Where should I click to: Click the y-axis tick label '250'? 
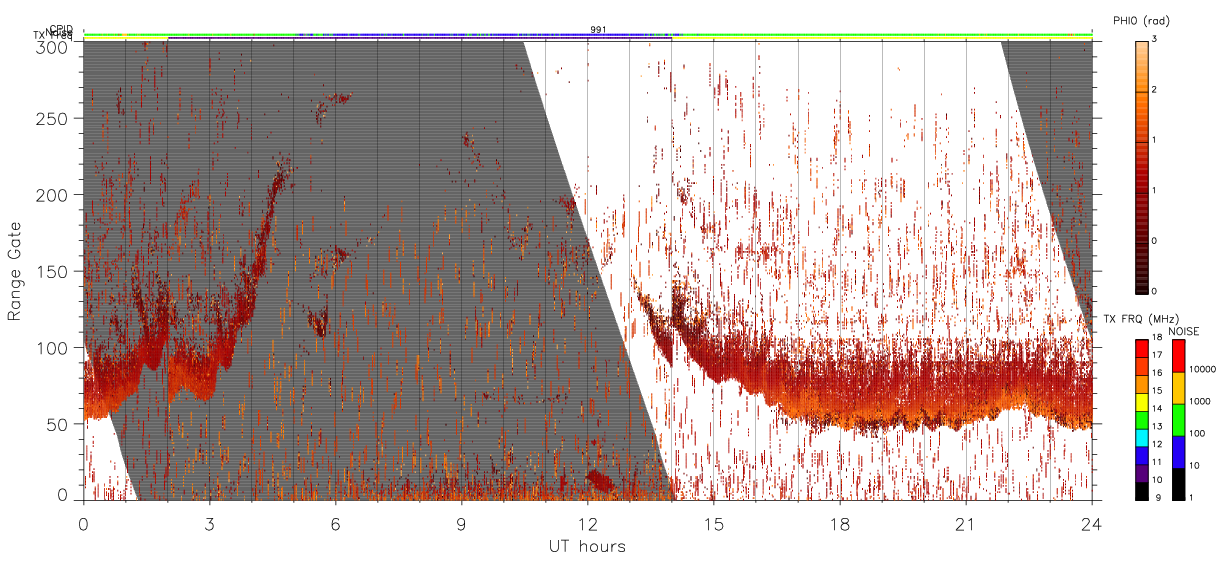click(x=53, y=118)
